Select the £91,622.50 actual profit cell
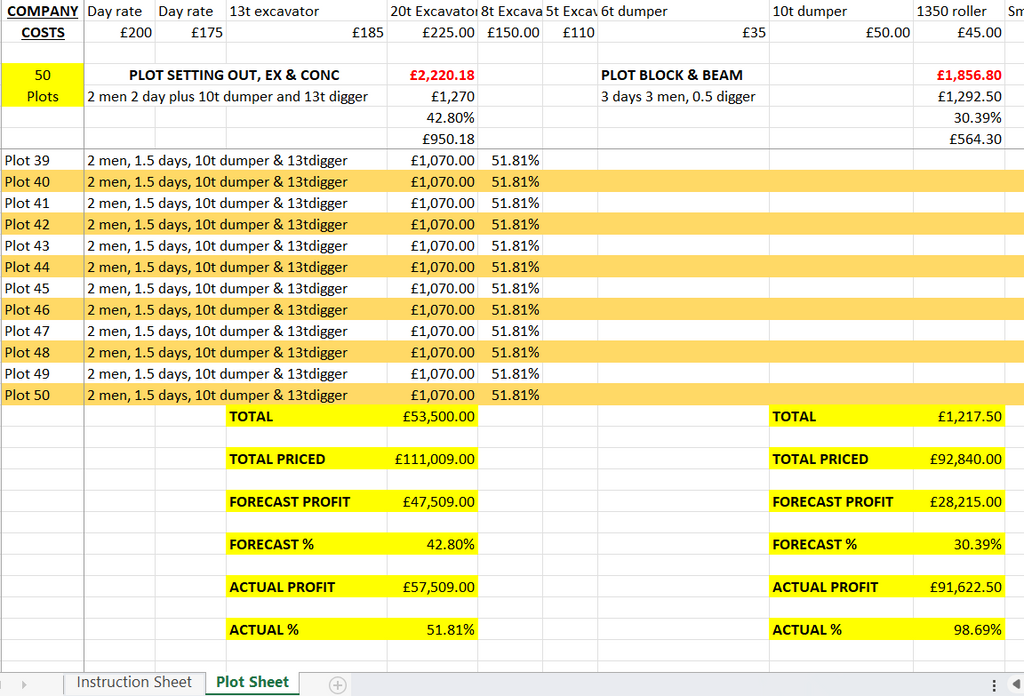Viewport: 1024px width, 696px height. click(x=959, y=587)
